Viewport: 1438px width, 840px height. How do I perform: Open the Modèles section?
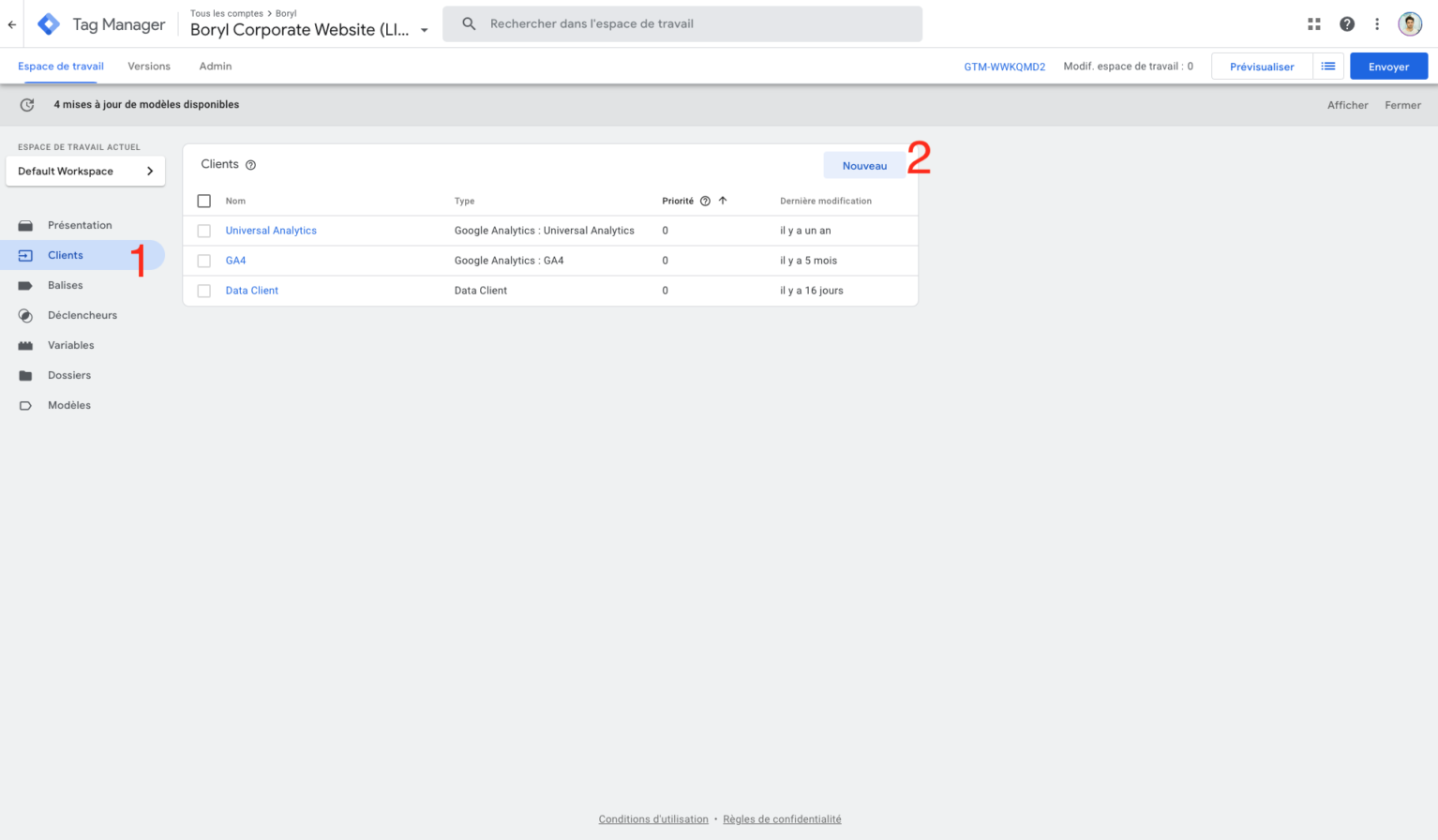67,405
